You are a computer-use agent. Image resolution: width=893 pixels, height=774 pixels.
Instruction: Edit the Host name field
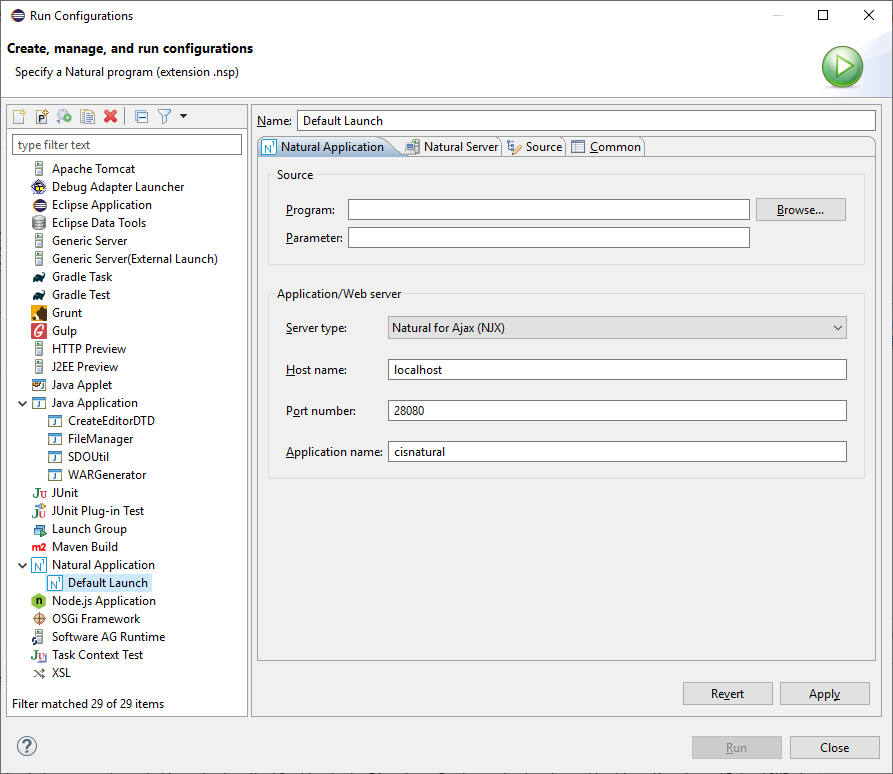617,369
